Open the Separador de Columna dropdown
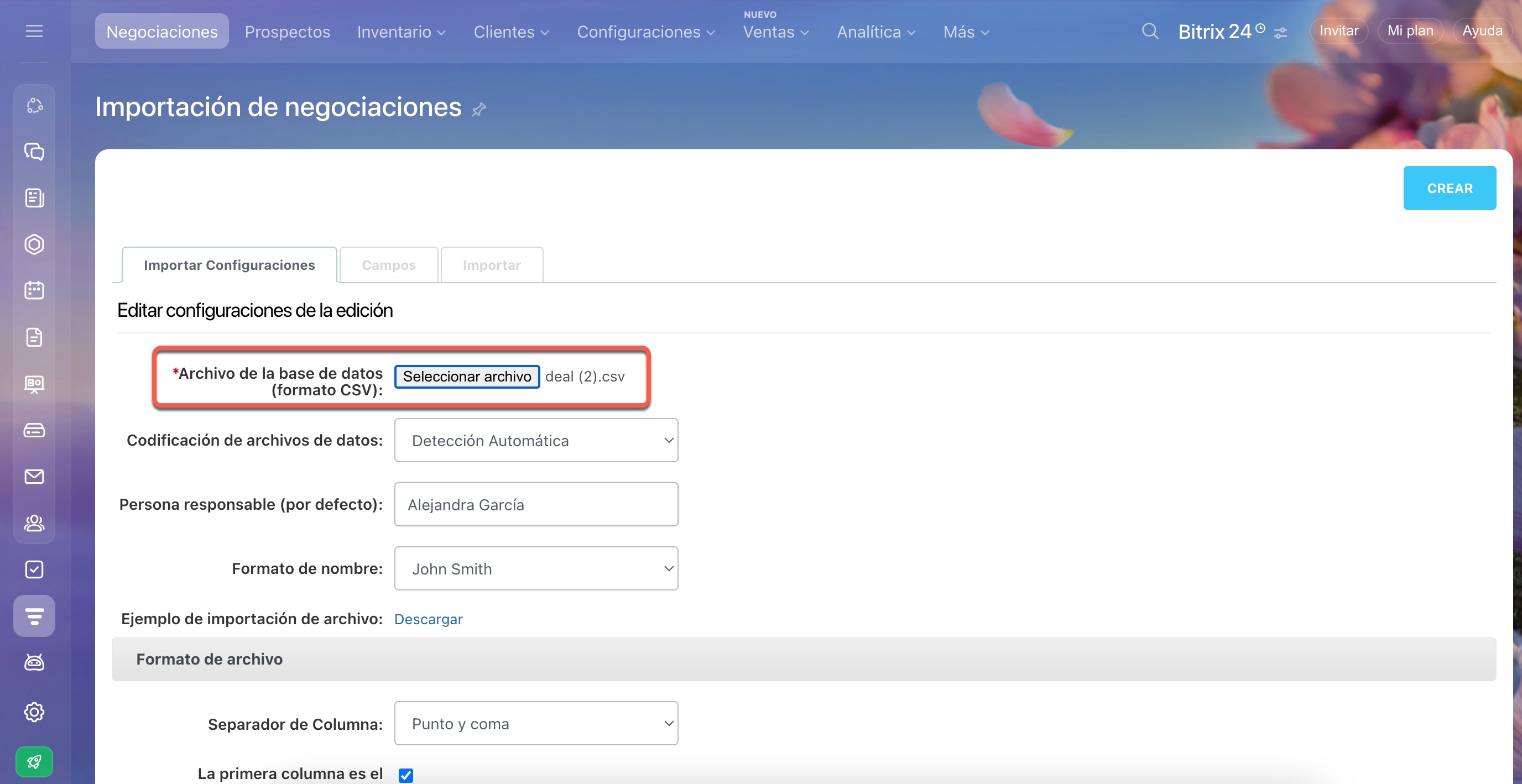 (x=536, y=723)
